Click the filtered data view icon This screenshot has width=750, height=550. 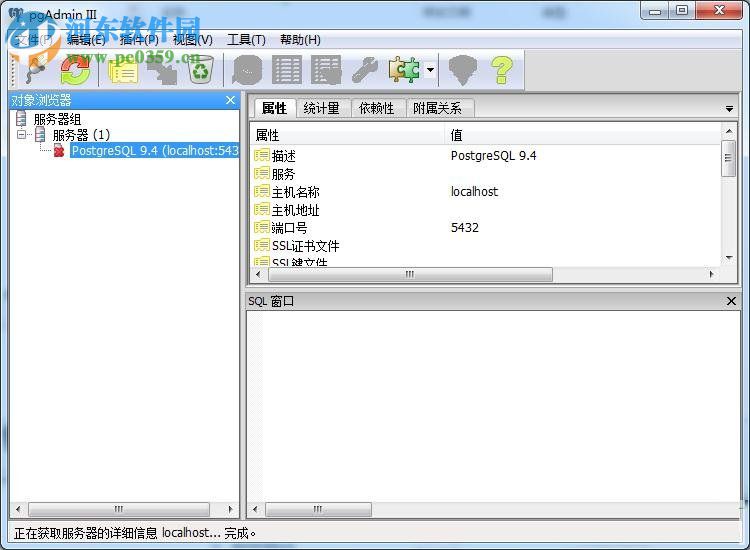pyautogui.click(x=326, y=70)
